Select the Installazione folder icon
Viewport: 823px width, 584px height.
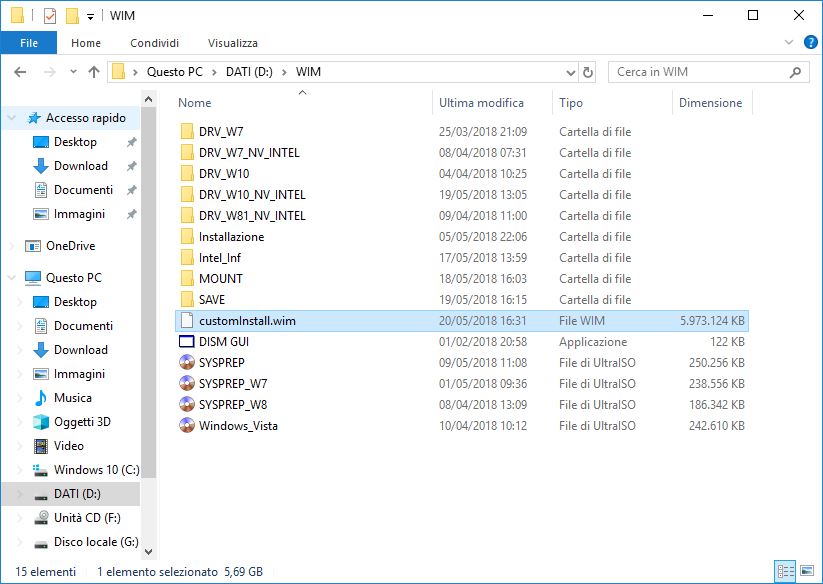pyautogui.click(x=187, y=236)
